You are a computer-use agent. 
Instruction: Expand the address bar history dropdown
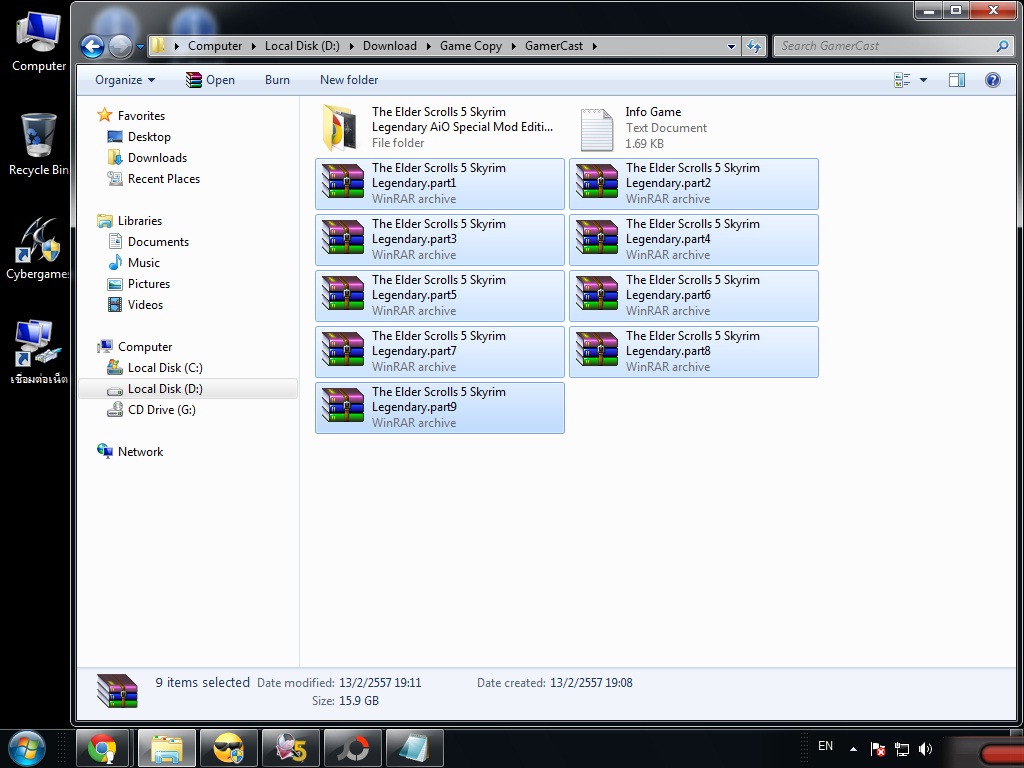coord(731,46)
